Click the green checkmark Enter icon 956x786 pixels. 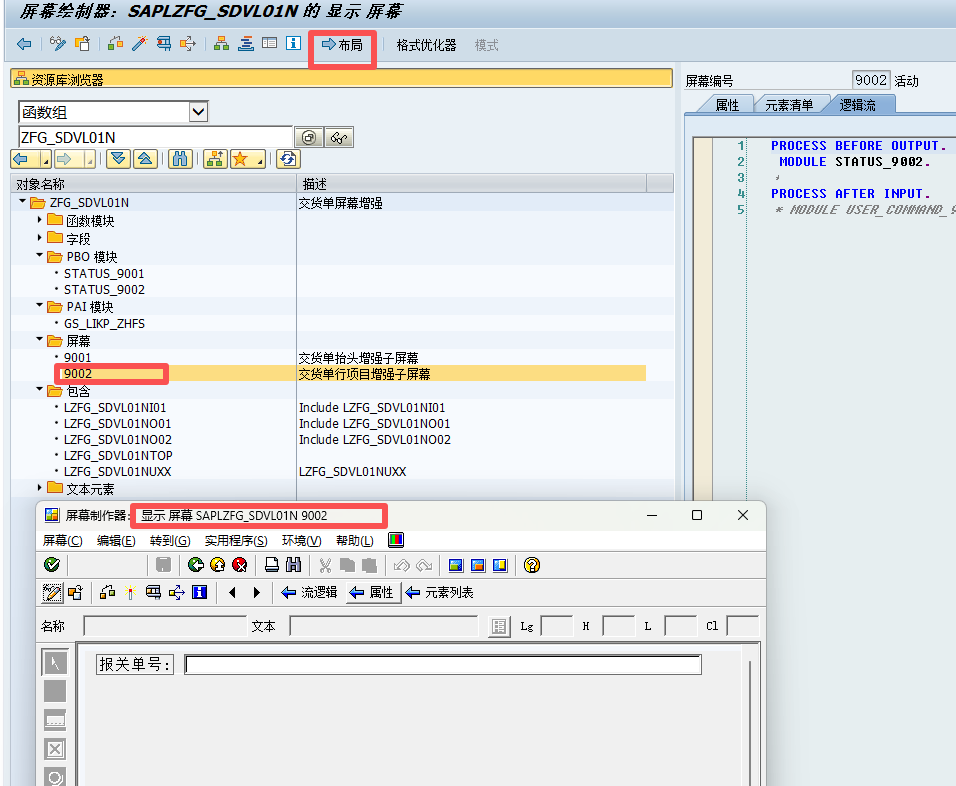point(52,565)
